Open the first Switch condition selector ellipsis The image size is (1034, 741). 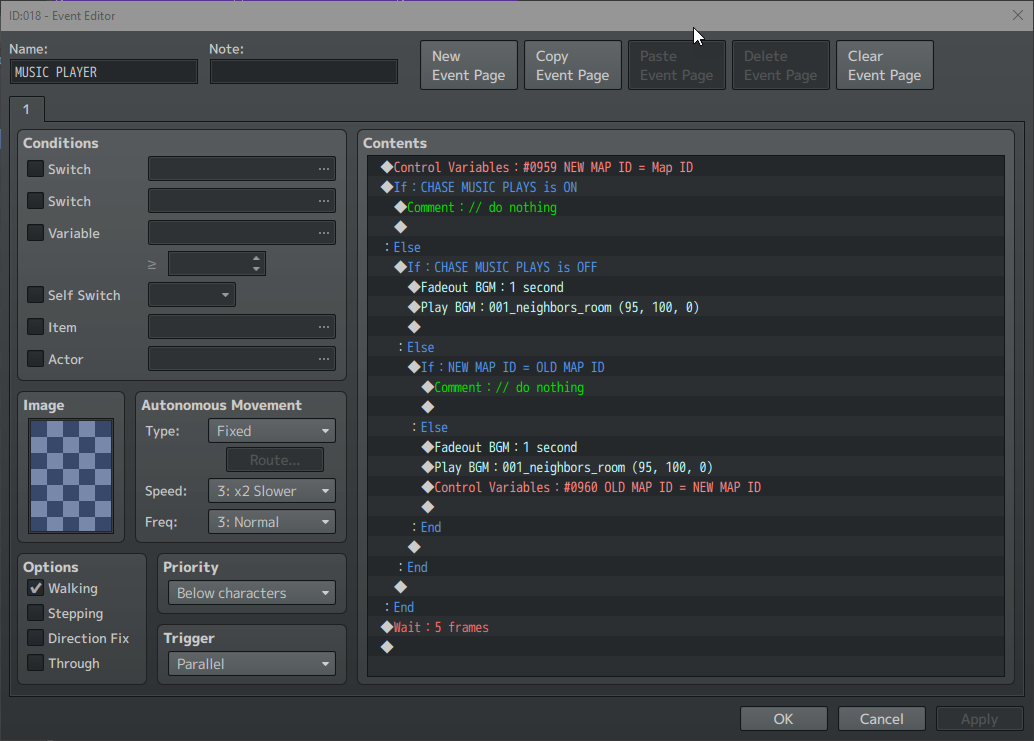323,169
